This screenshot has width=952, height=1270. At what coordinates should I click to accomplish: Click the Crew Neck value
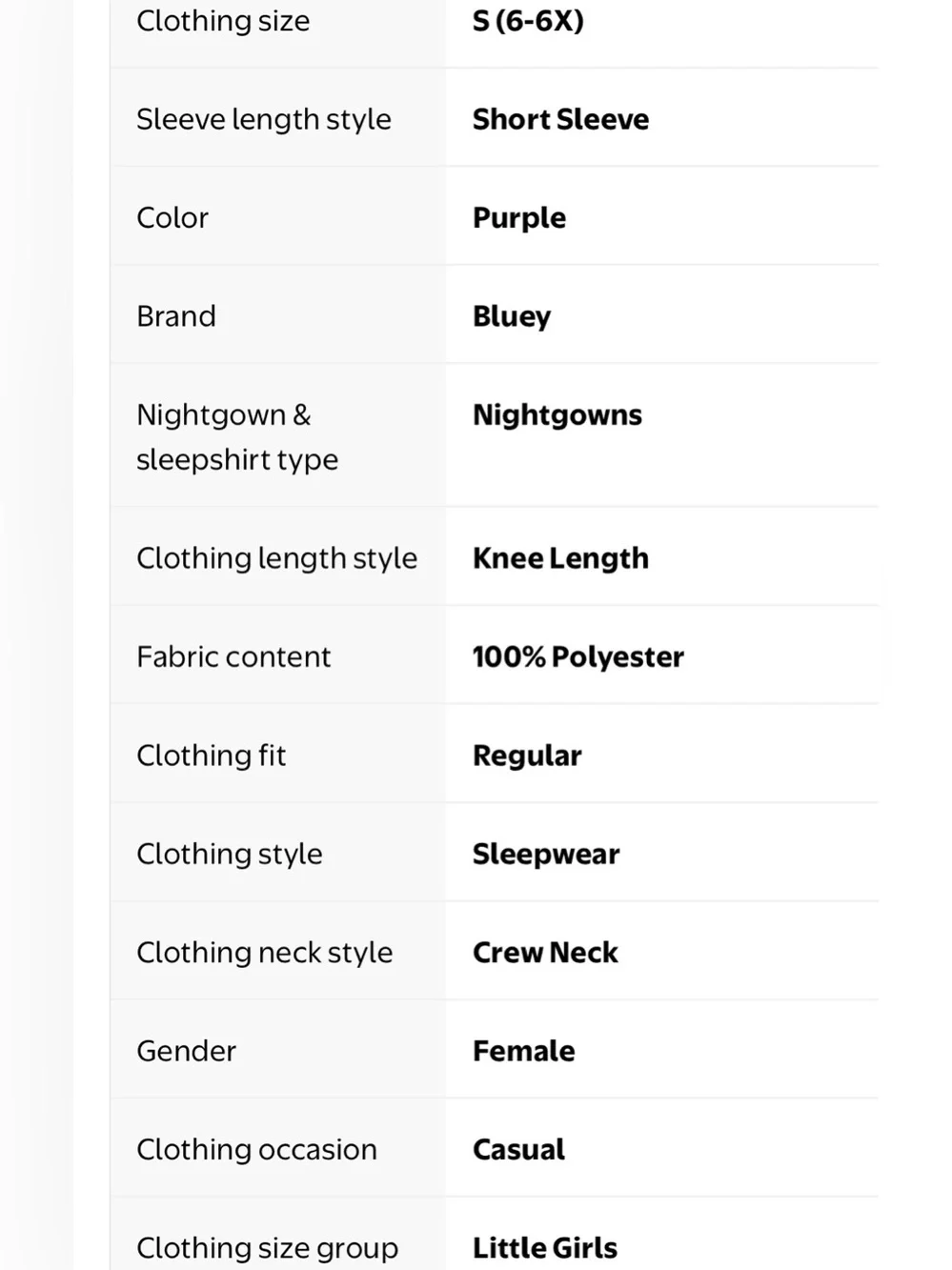545,953
